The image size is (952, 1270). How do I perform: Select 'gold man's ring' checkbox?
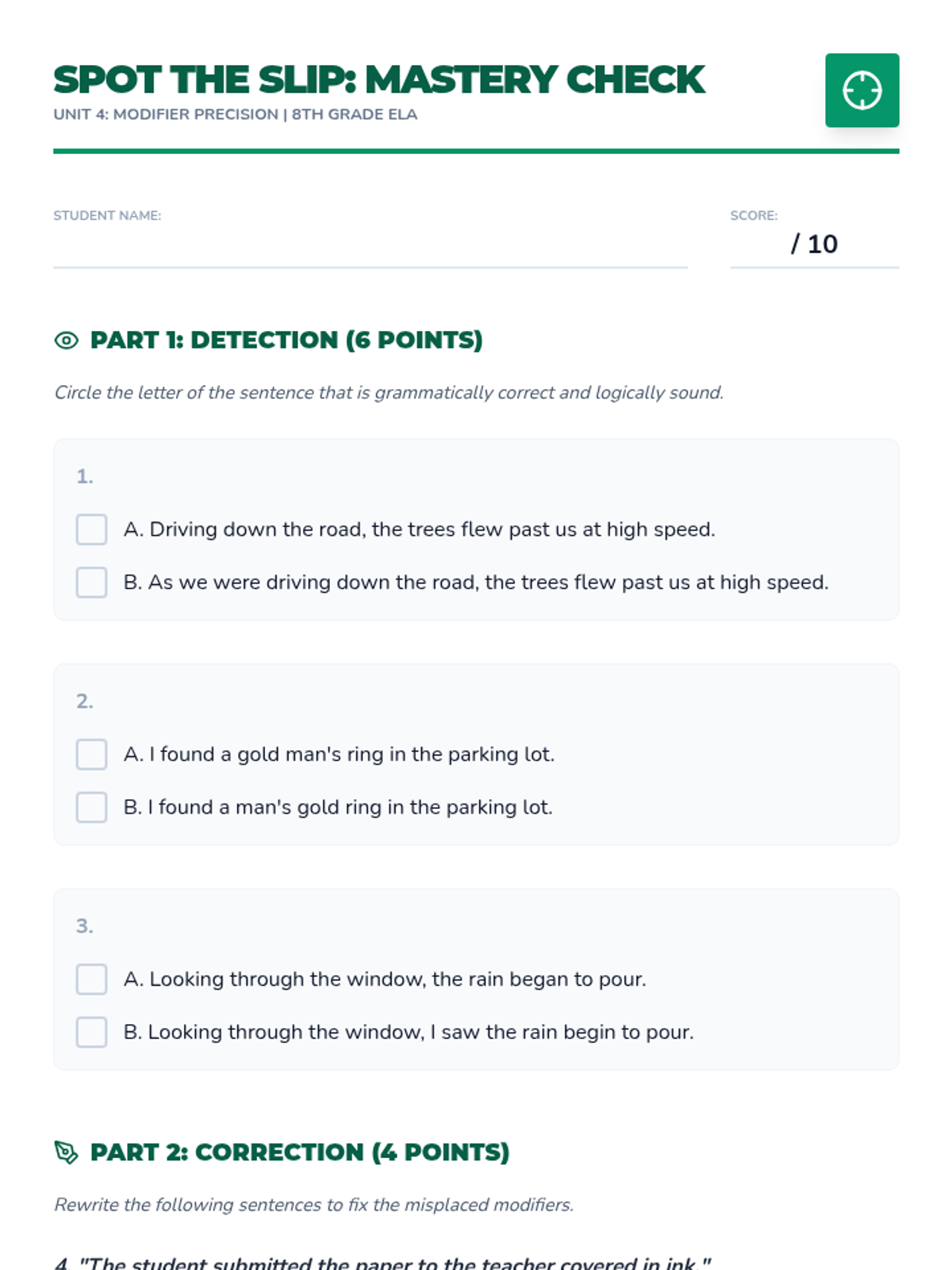pos(92,754)
